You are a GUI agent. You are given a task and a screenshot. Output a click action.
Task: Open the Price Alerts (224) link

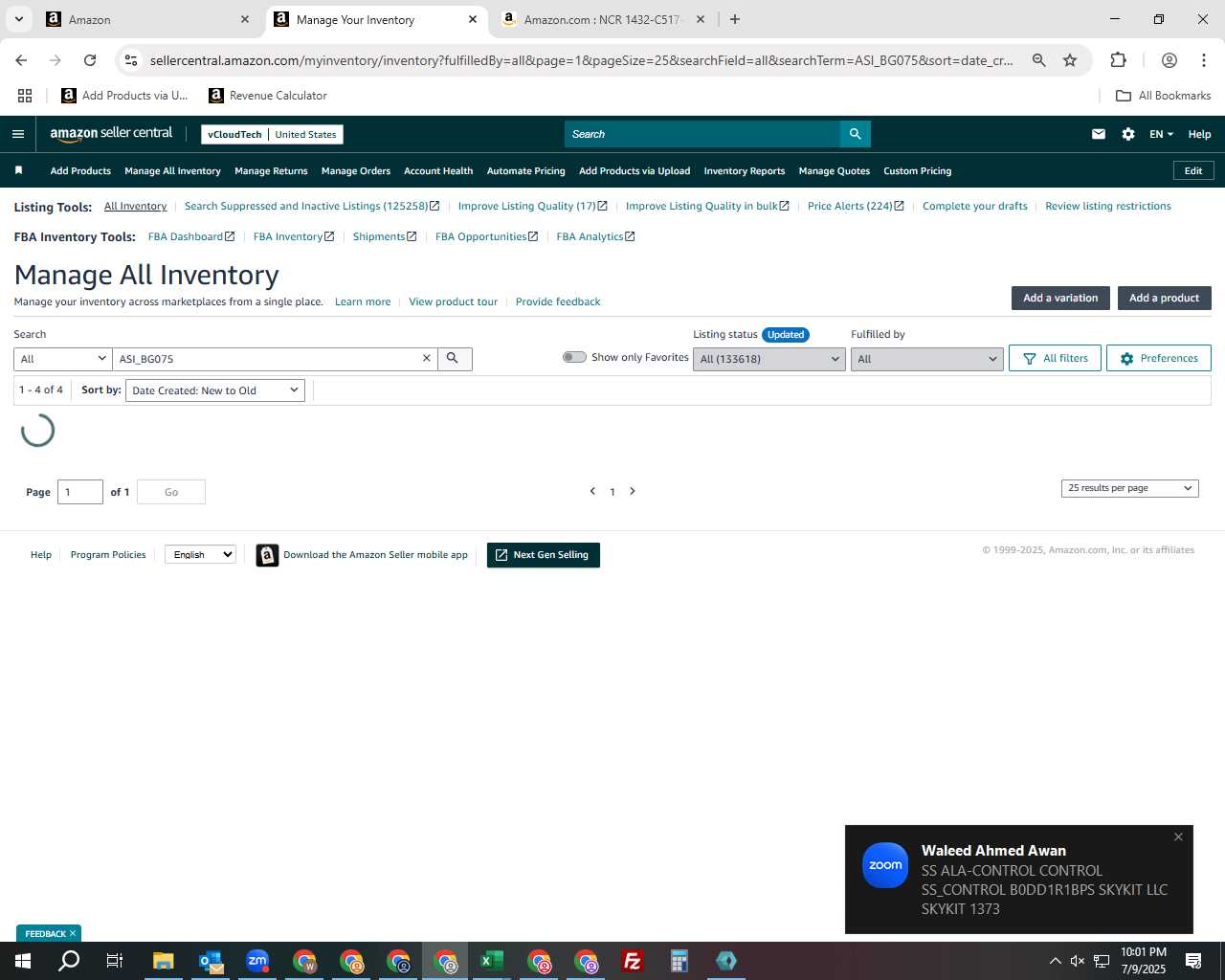click(856, 206)
